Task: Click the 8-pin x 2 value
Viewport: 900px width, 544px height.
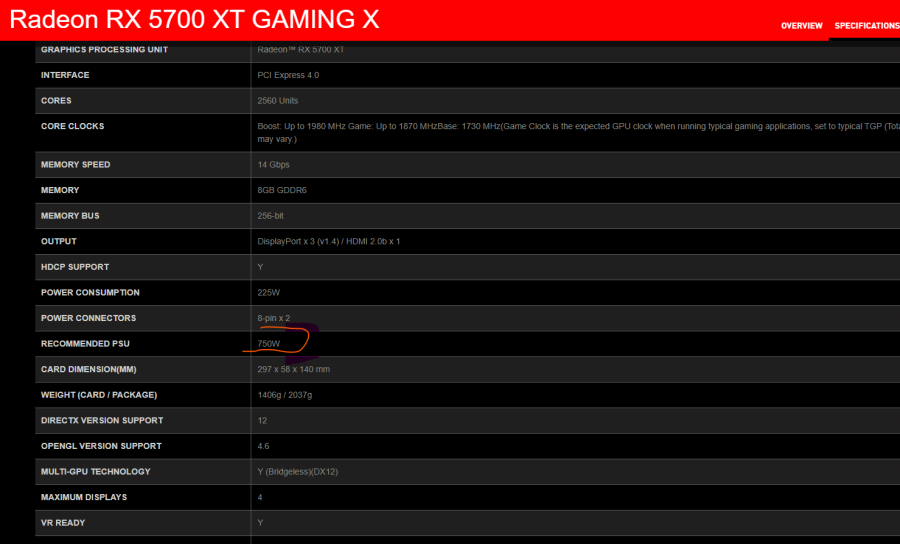Action: tap(274, 318)
